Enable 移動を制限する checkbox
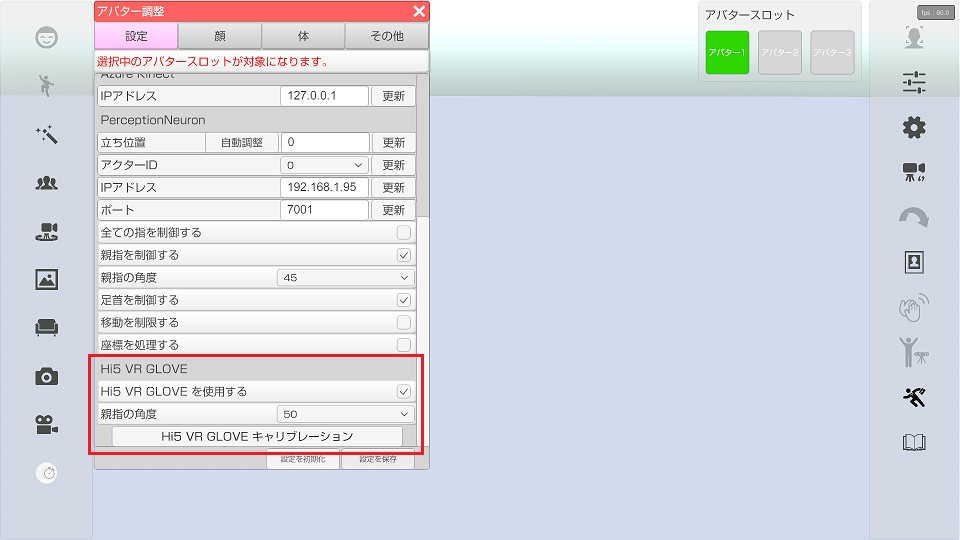Screen dimensions: 960x540 (x=403, y=323)
